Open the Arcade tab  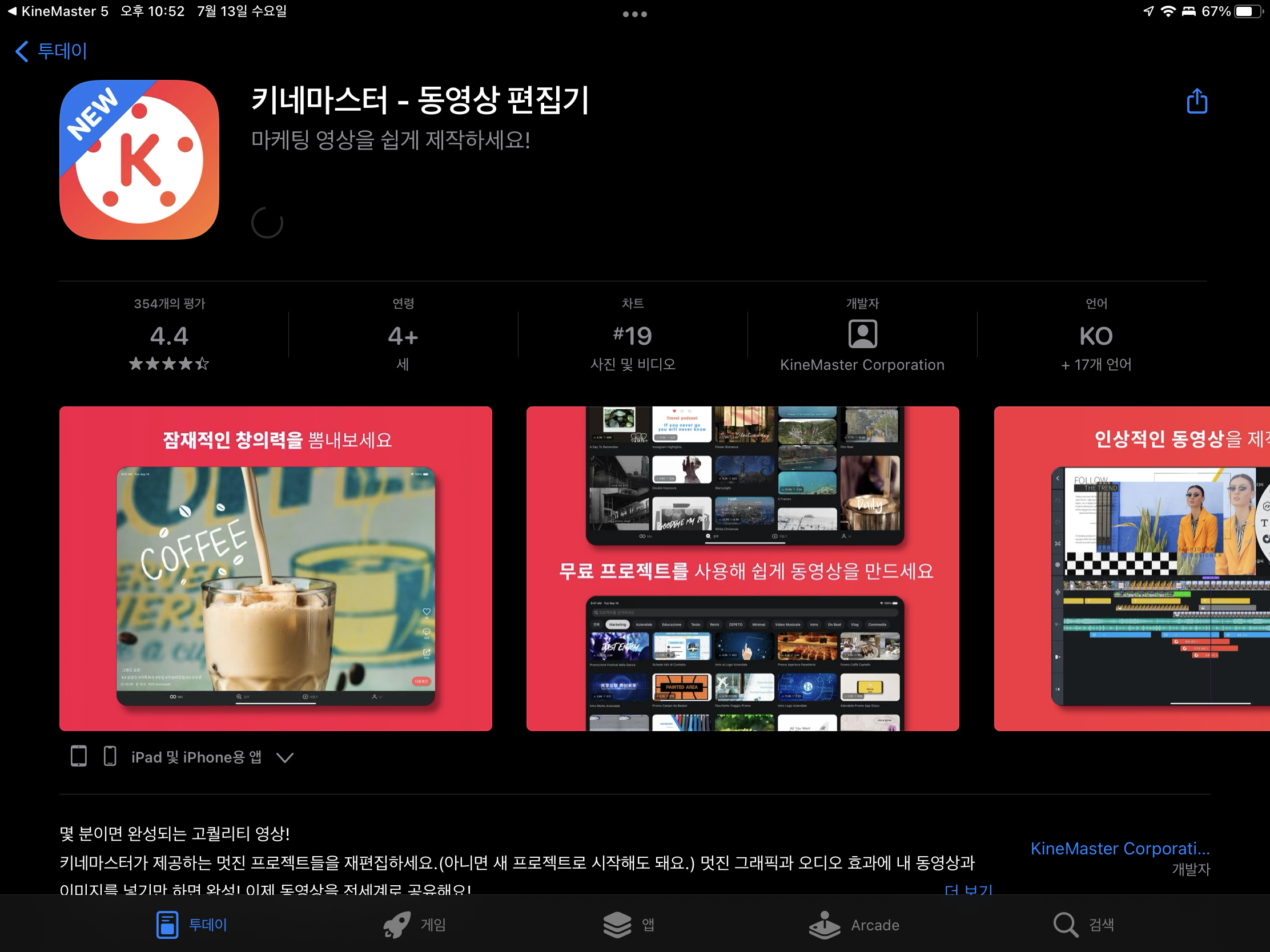[x=854, y=925]
